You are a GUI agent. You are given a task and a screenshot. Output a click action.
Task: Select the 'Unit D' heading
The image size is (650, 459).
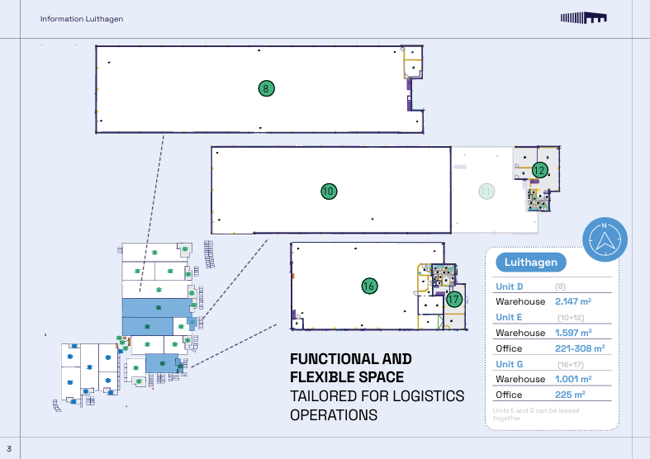point(509,287)
